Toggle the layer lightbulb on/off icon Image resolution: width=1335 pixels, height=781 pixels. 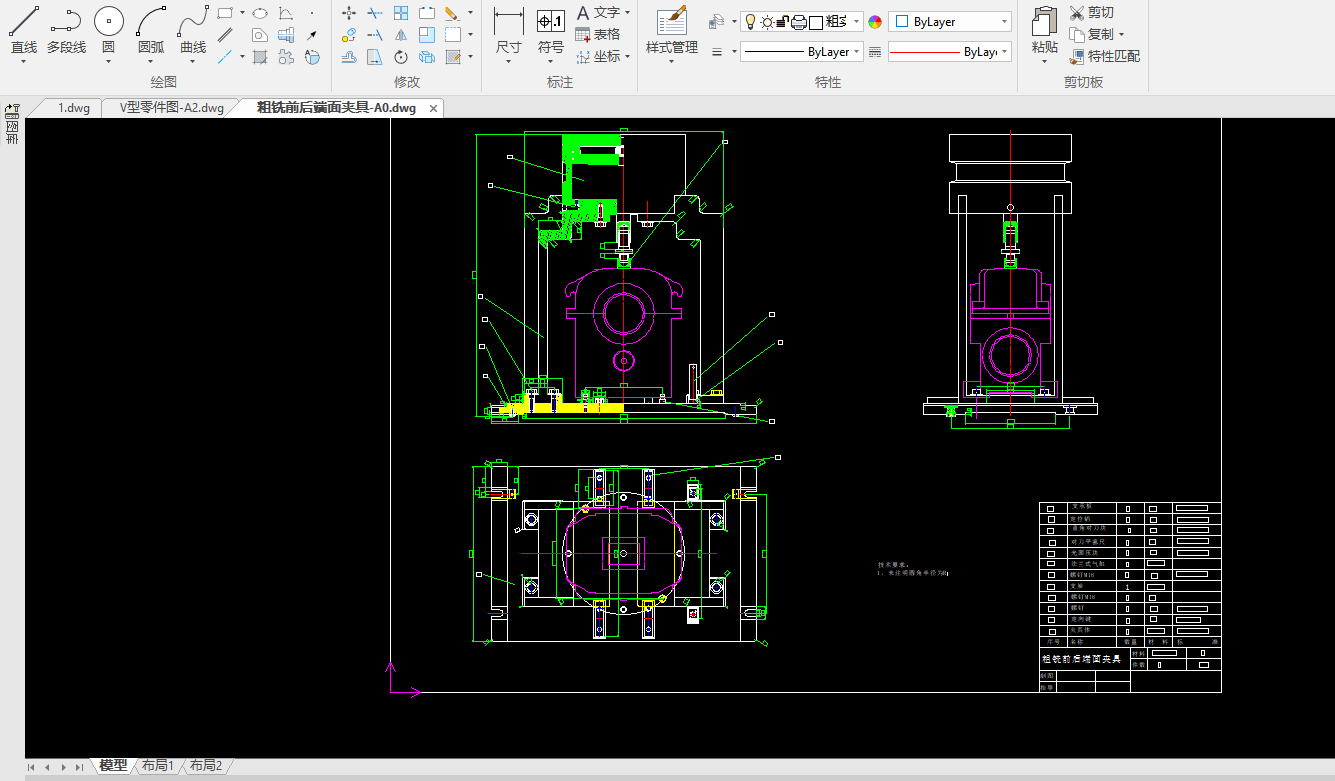coord(750,22)
